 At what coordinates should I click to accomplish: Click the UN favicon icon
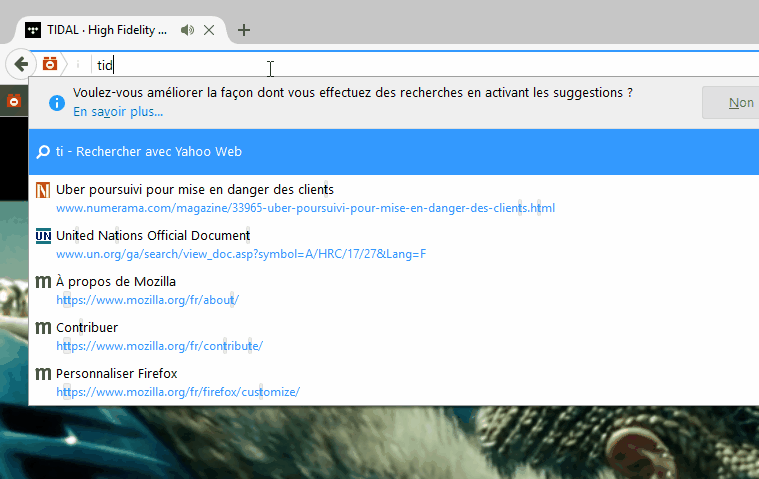43,236
